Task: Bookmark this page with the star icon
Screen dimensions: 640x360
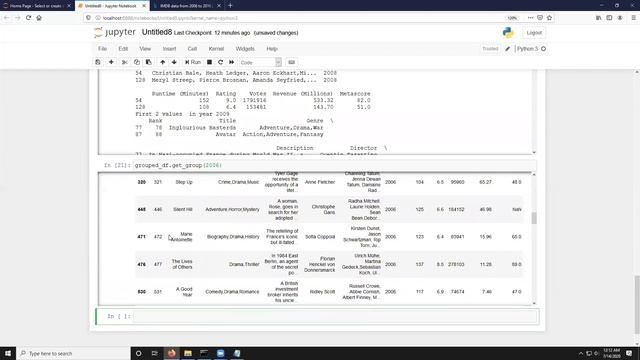Action: (x=549, y=18)
